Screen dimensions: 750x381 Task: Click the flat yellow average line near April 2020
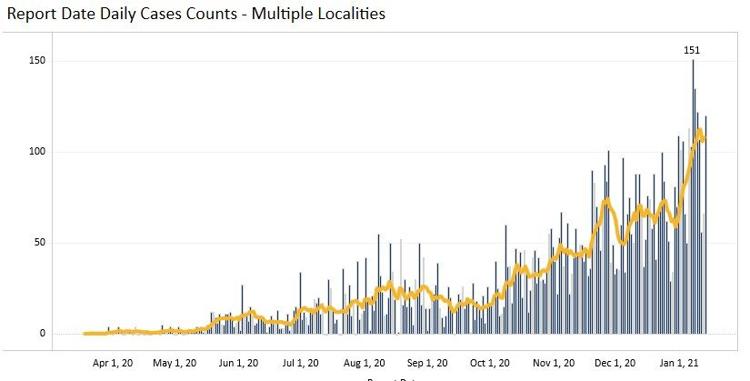[x=96, y=333]
